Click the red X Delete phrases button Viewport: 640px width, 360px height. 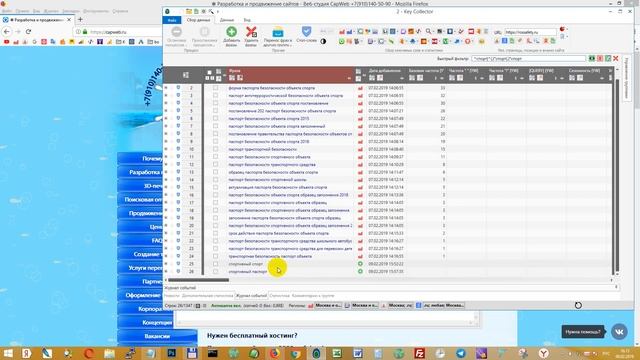pyautogui.click(x=251, y=36)
